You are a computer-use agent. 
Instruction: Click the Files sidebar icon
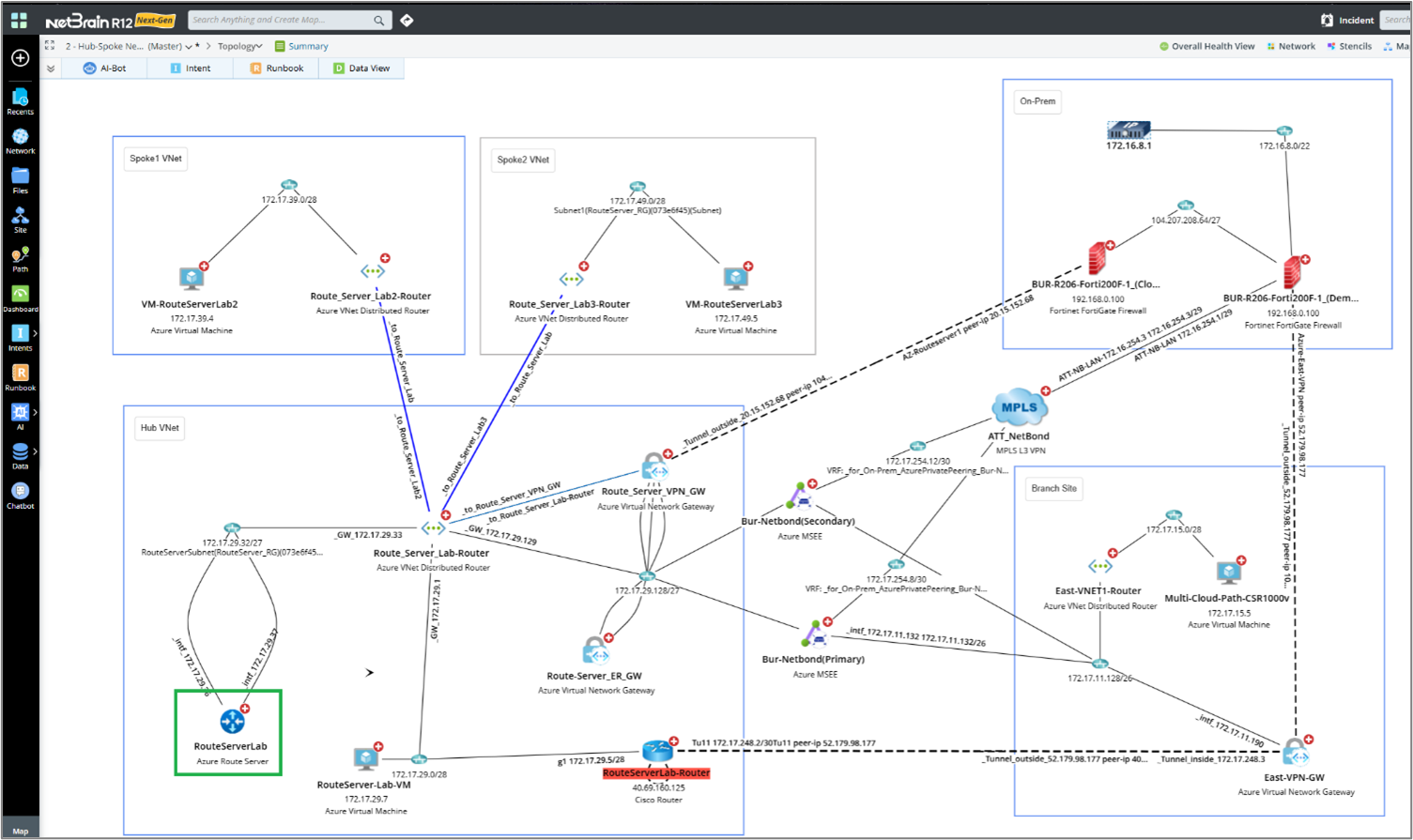click(x=20, y=179)
